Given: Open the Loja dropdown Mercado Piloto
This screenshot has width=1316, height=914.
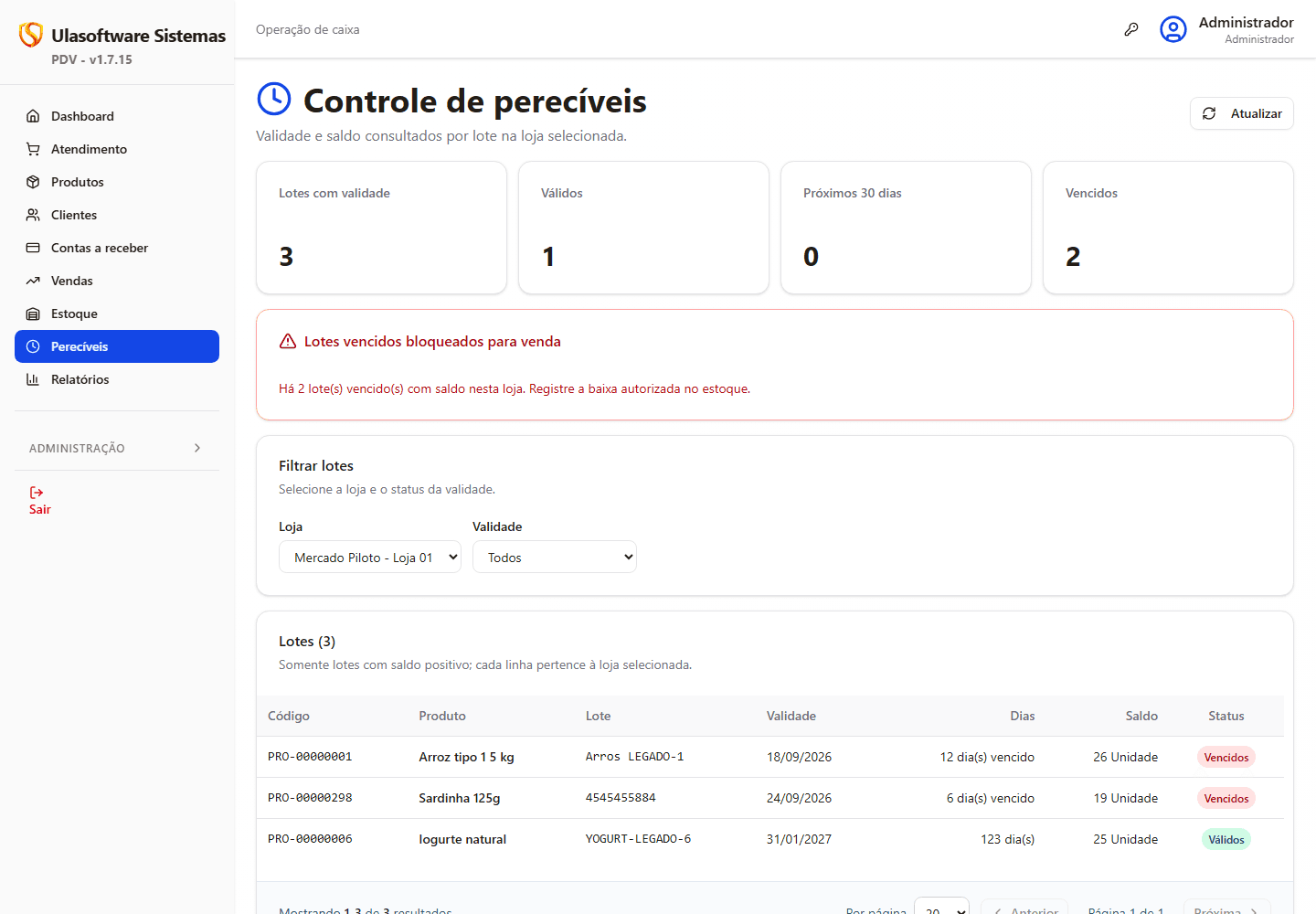Looking at the screenshot, I should point(370,557).
